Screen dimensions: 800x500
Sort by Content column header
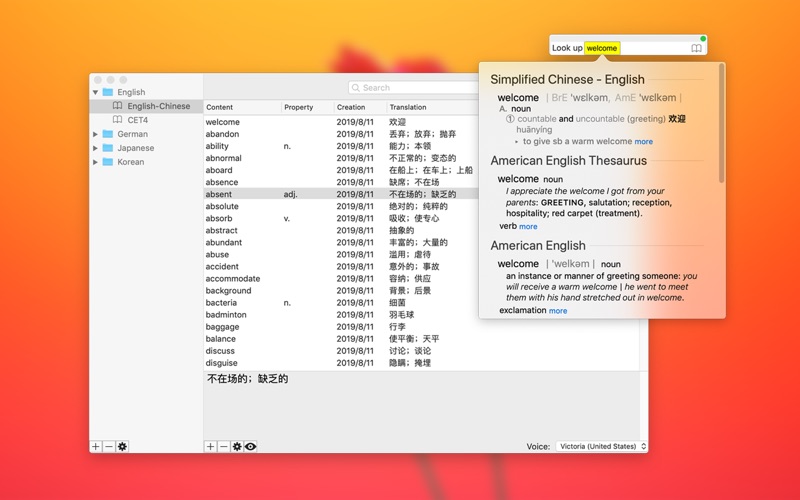pyautogui.click(x=242, y=107)
